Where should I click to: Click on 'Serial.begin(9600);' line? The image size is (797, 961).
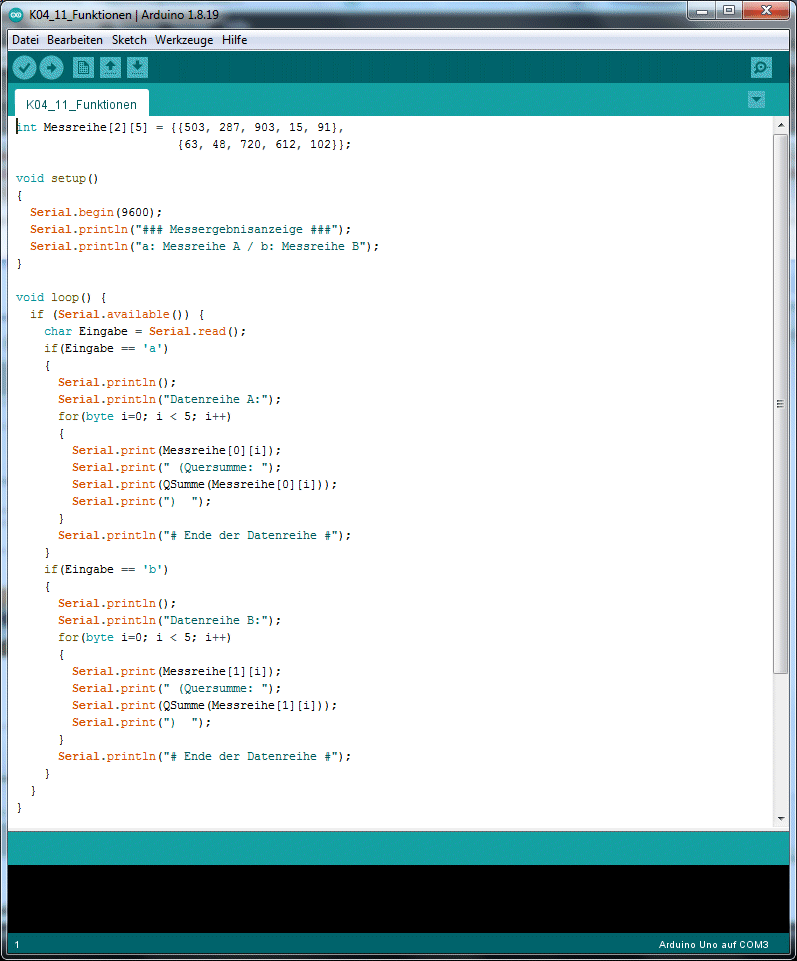(96, 212)
